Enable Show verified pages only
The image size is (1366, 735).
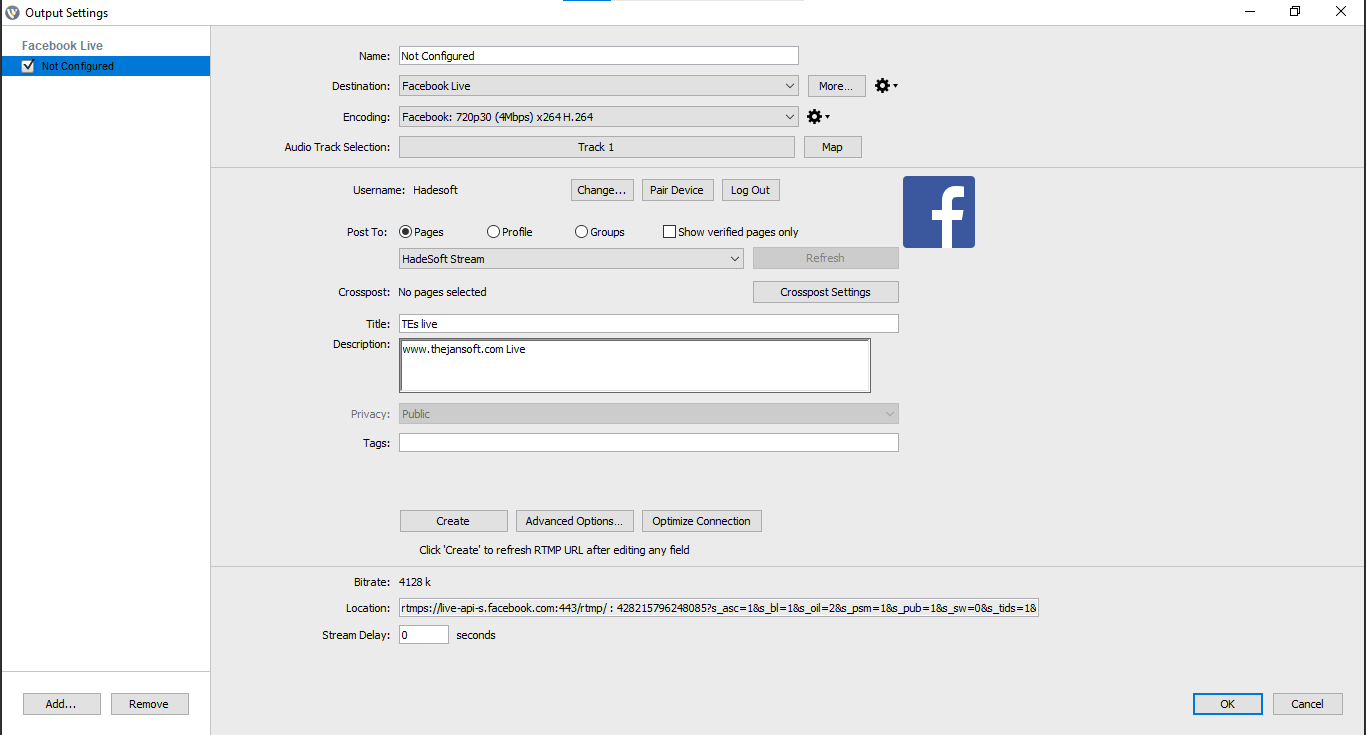click(x=670, y=232)
